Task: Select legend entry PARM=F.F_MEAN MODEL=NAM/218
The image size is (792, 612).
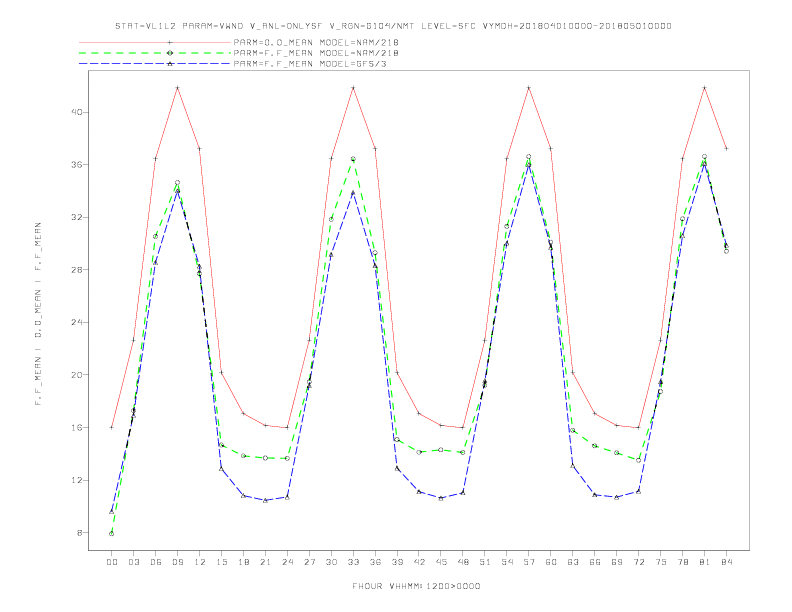Action: pyautogui.click(x=316, y=53)
